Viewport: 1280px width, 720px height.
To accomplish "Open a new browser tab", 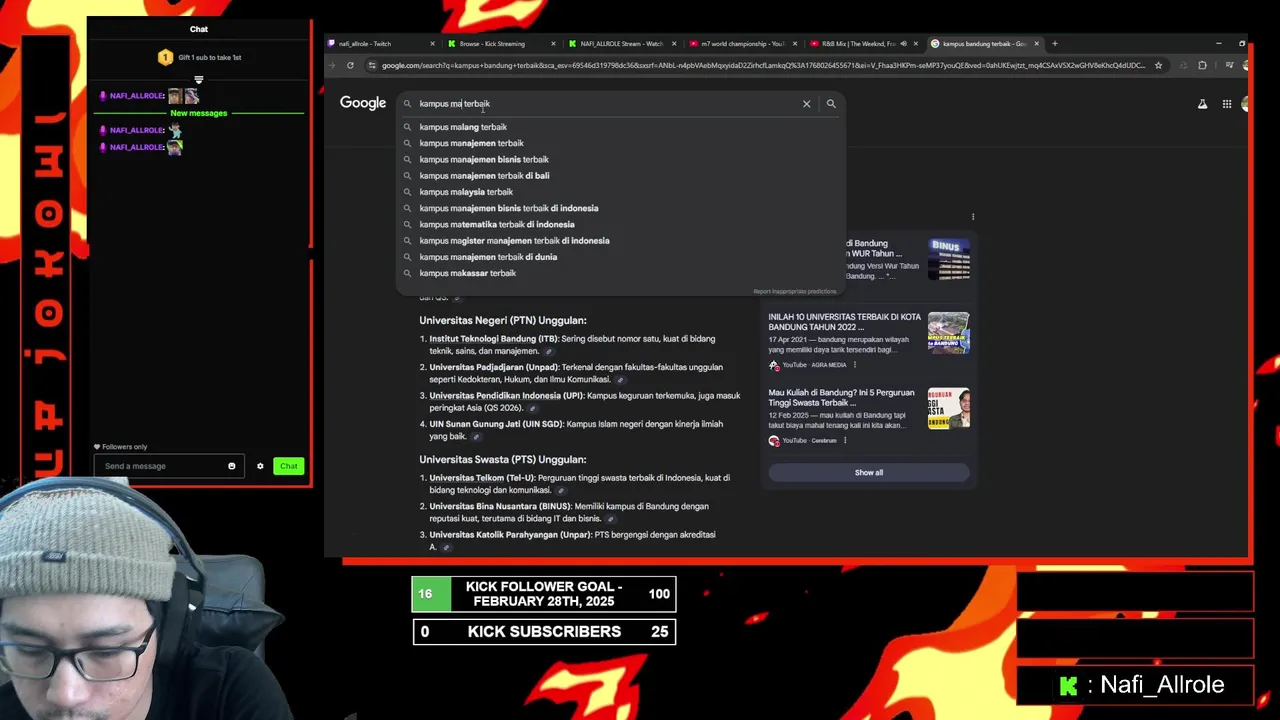I will pyautogui.click(x=1054, y=44).
